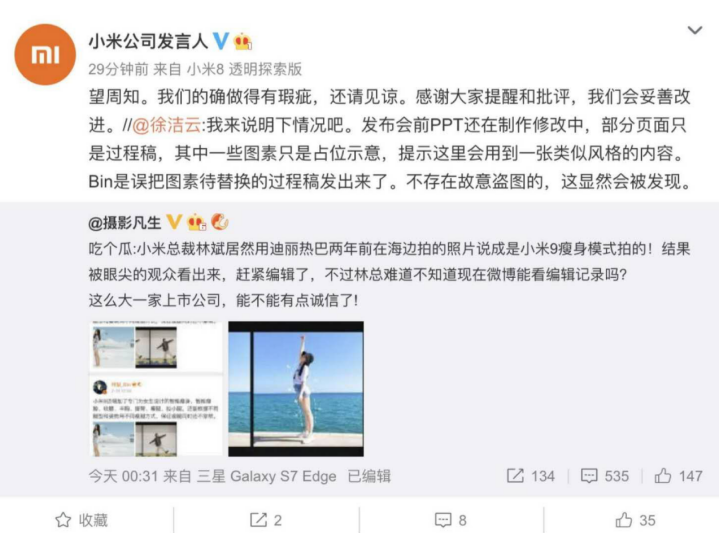
Task: Toggle 收藏 star to favorite post
Action: (x=81, y=520)
